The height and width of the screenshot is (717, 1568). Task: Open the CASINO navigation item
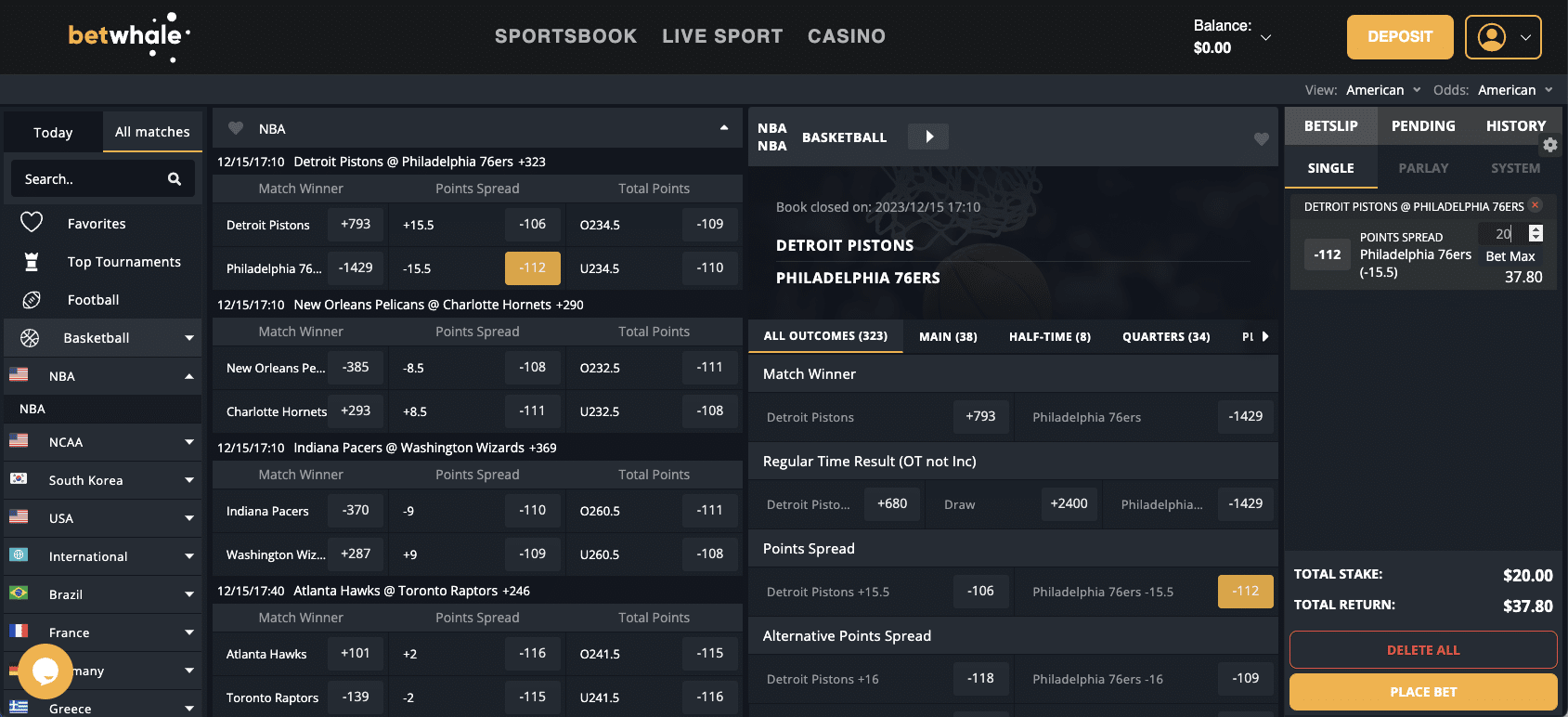point(847,36)
